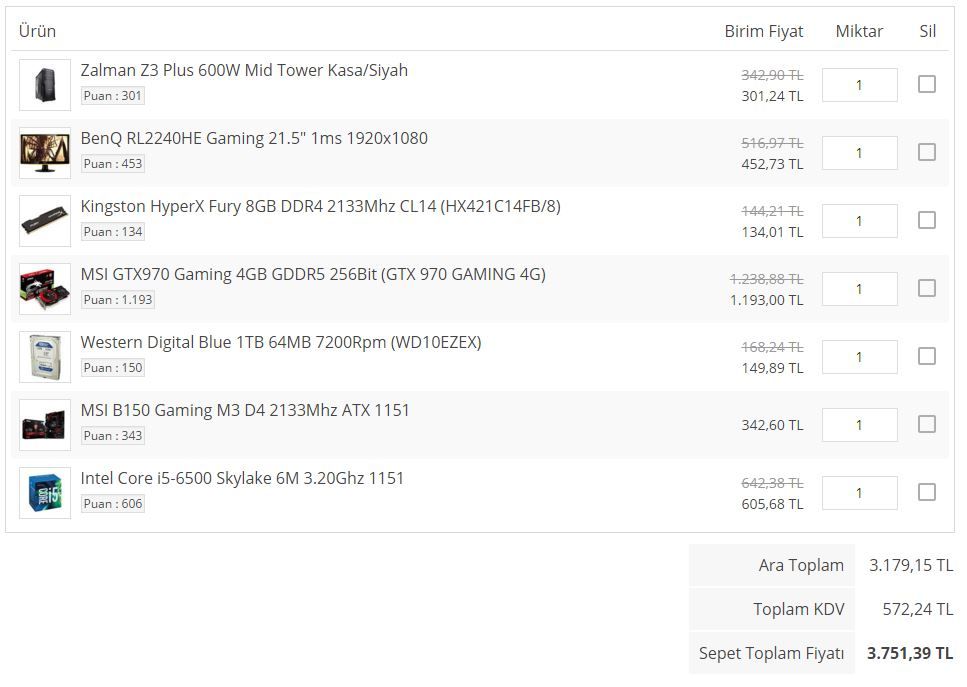Screen dimensions: 967x687
Task: Open the Western Digital Blue 1TB product link
Action: 281,342
